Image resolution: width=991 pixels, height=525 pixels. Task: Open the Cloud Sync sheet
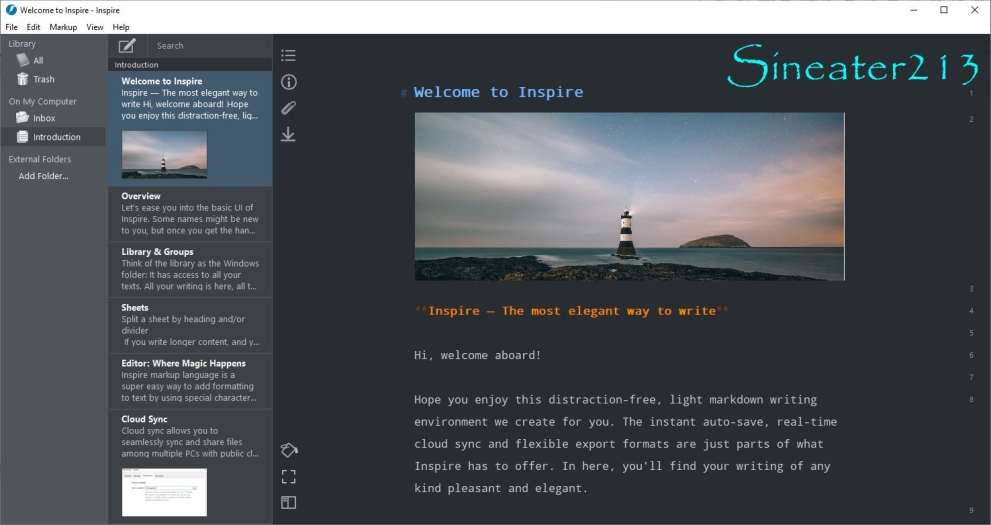pyautogui.click(x=190, y=467)
